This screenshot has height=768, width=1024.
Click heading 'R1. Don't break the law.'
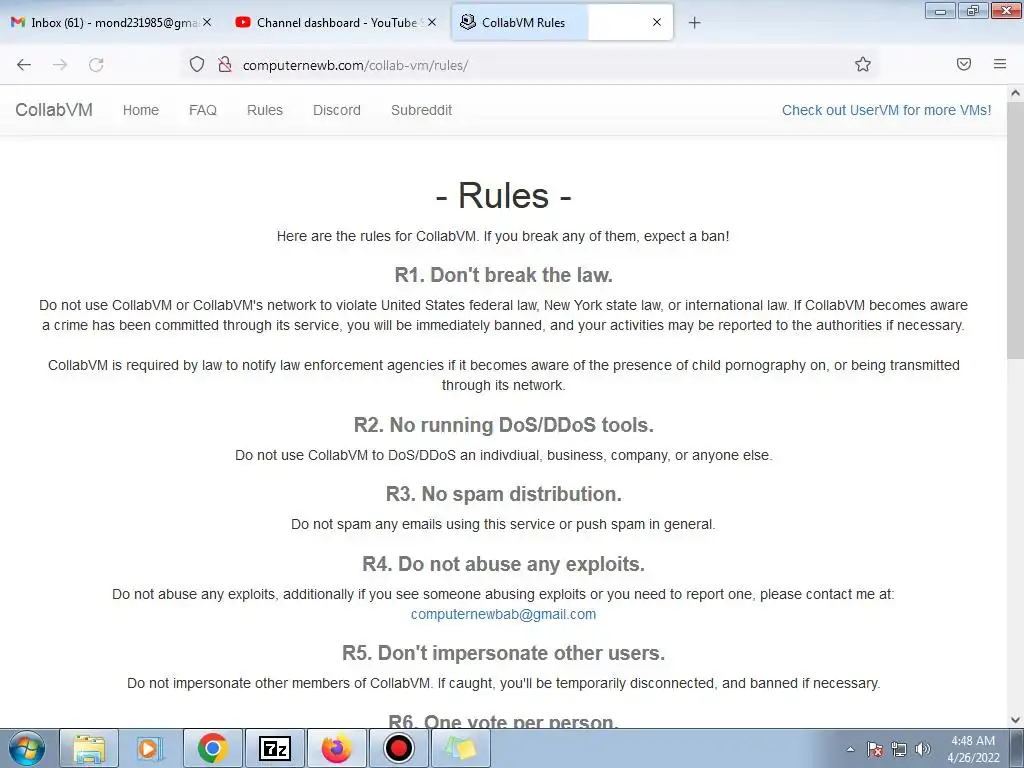[x=504, y=275]
